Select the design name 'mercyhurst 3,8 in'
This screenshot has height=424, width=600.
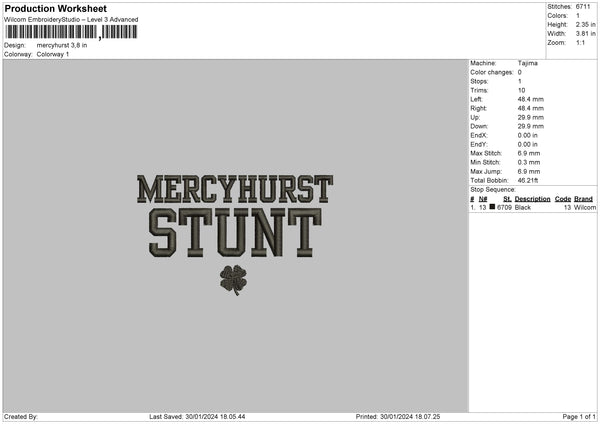click(62, 45)
